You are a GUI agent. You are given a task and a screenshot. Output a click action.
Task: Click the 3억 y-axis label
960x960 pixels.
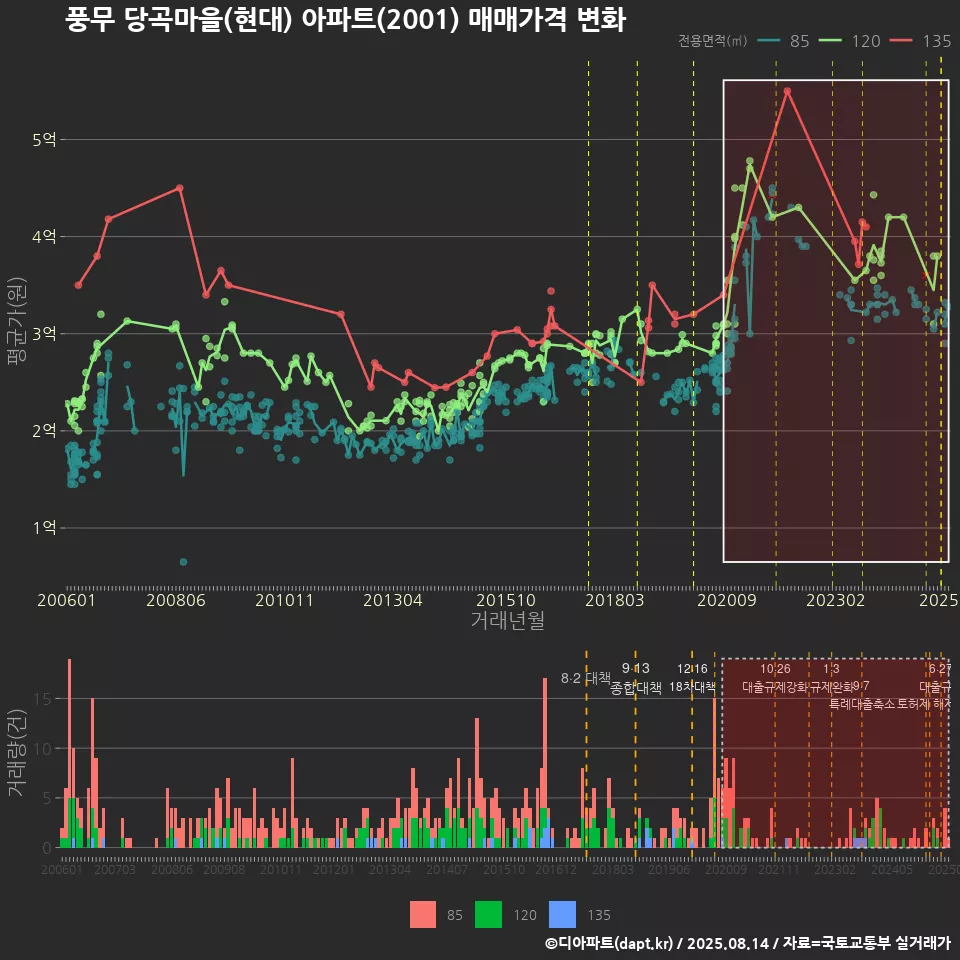(44, 334)
